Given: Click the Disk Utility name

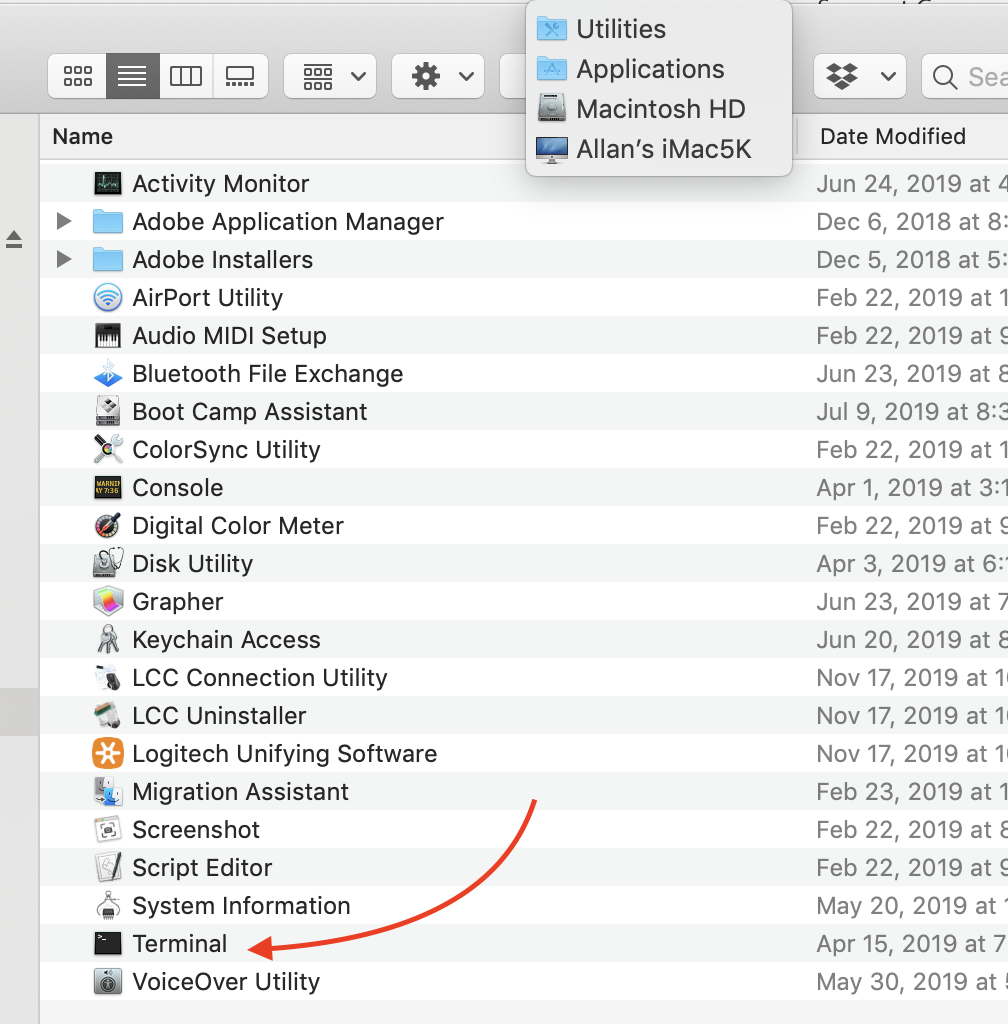Looking at the screenshot, I should 193,564.
